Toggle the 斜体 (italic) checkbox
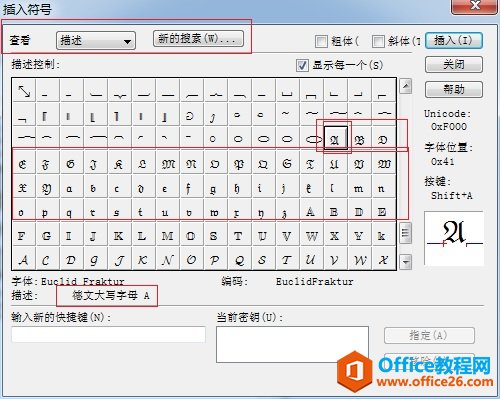500x399 pixels. (378, 41)
